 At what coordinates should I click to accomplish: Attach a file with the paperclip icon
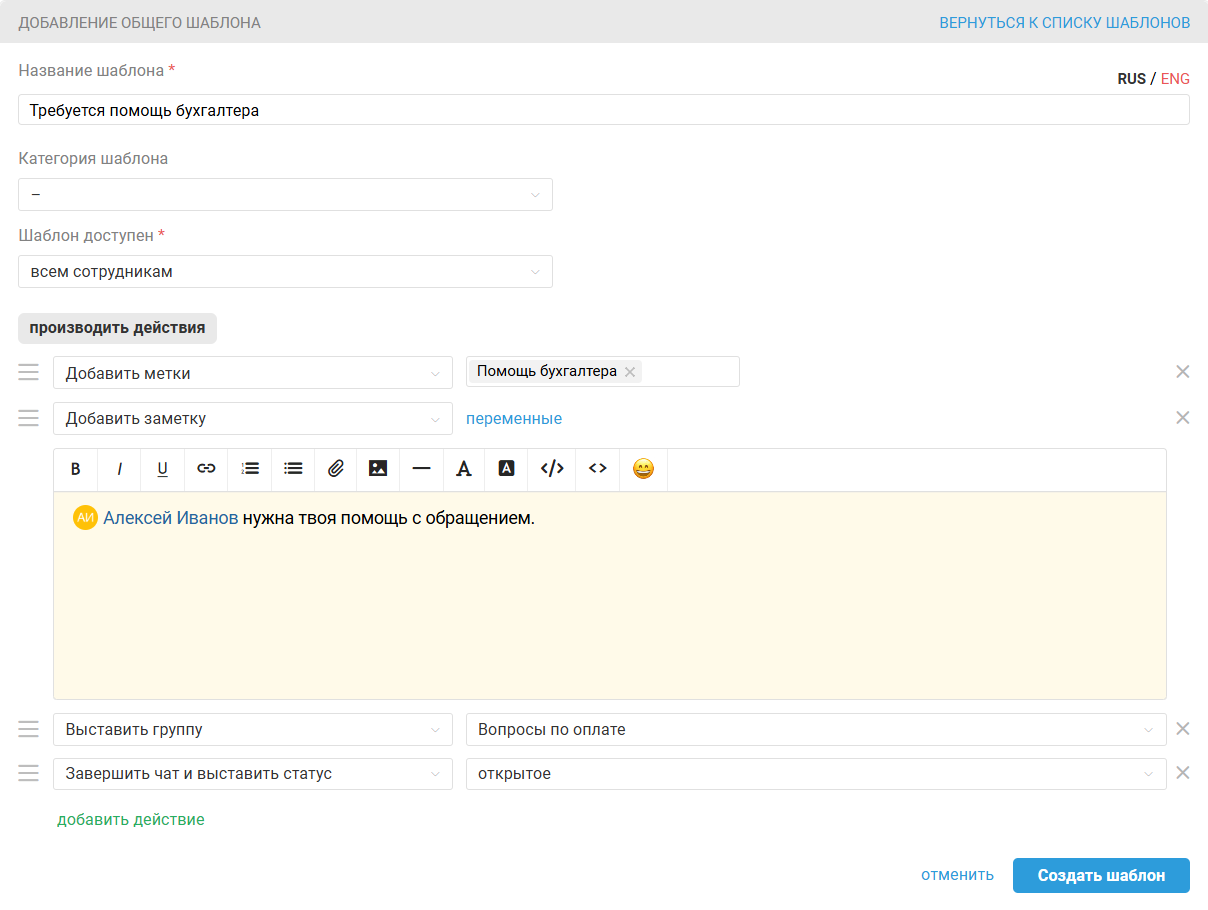point(336,469)
